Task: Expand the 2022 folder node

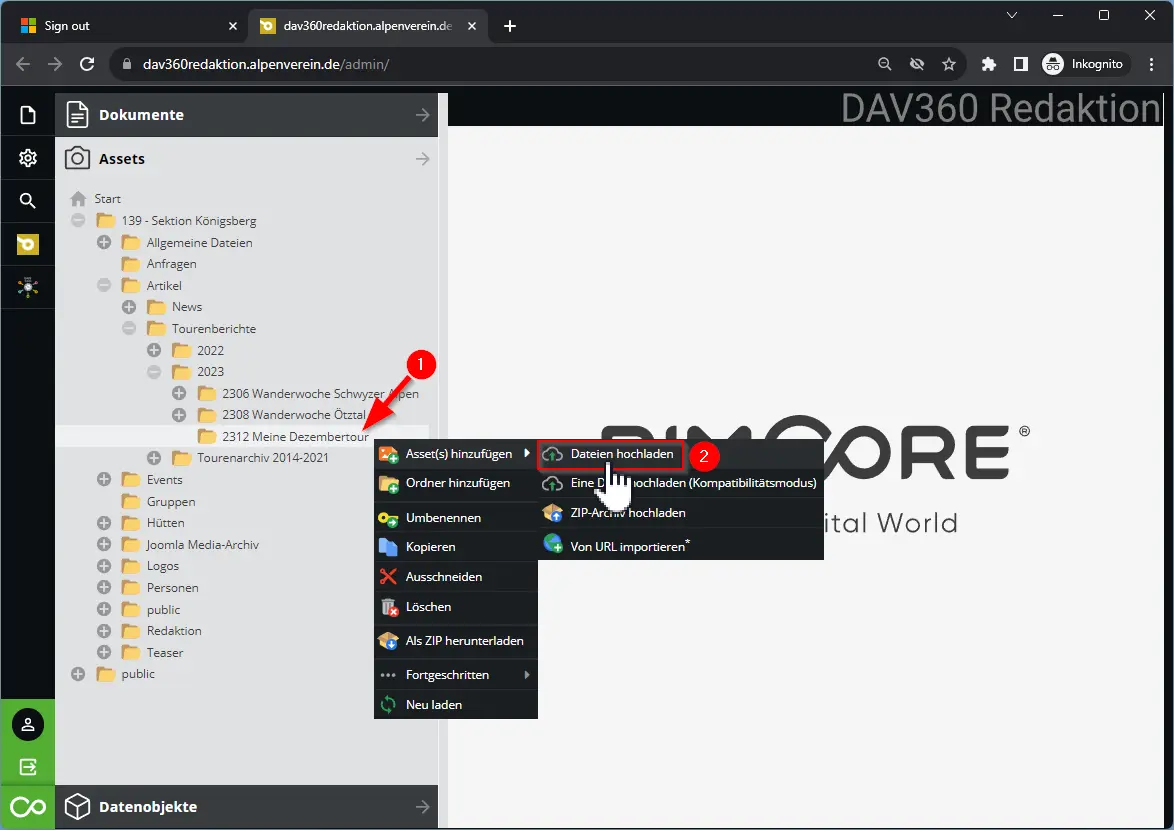Action: [x=154, y=350]
